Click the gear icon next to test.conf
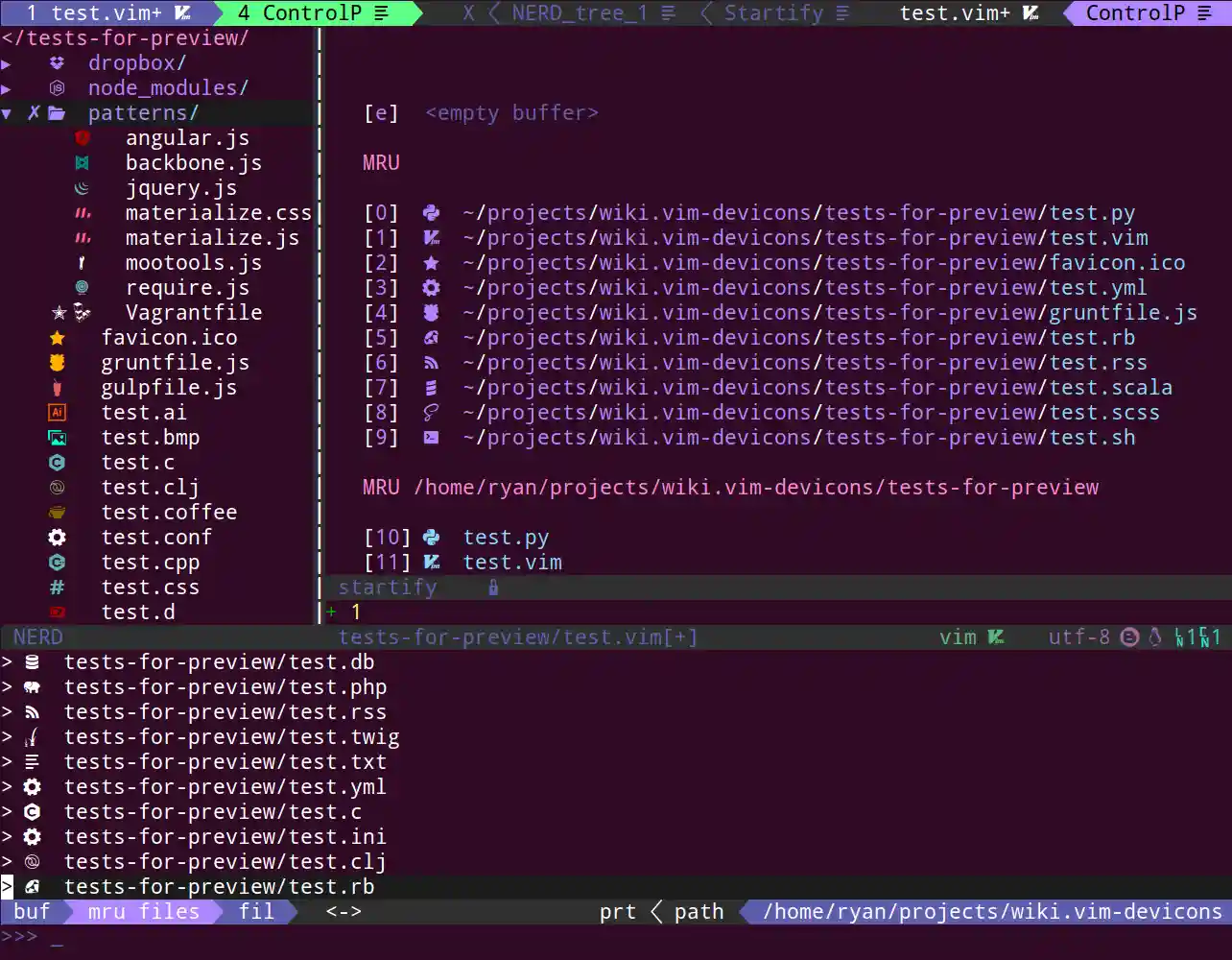 (x=56, y=537)
